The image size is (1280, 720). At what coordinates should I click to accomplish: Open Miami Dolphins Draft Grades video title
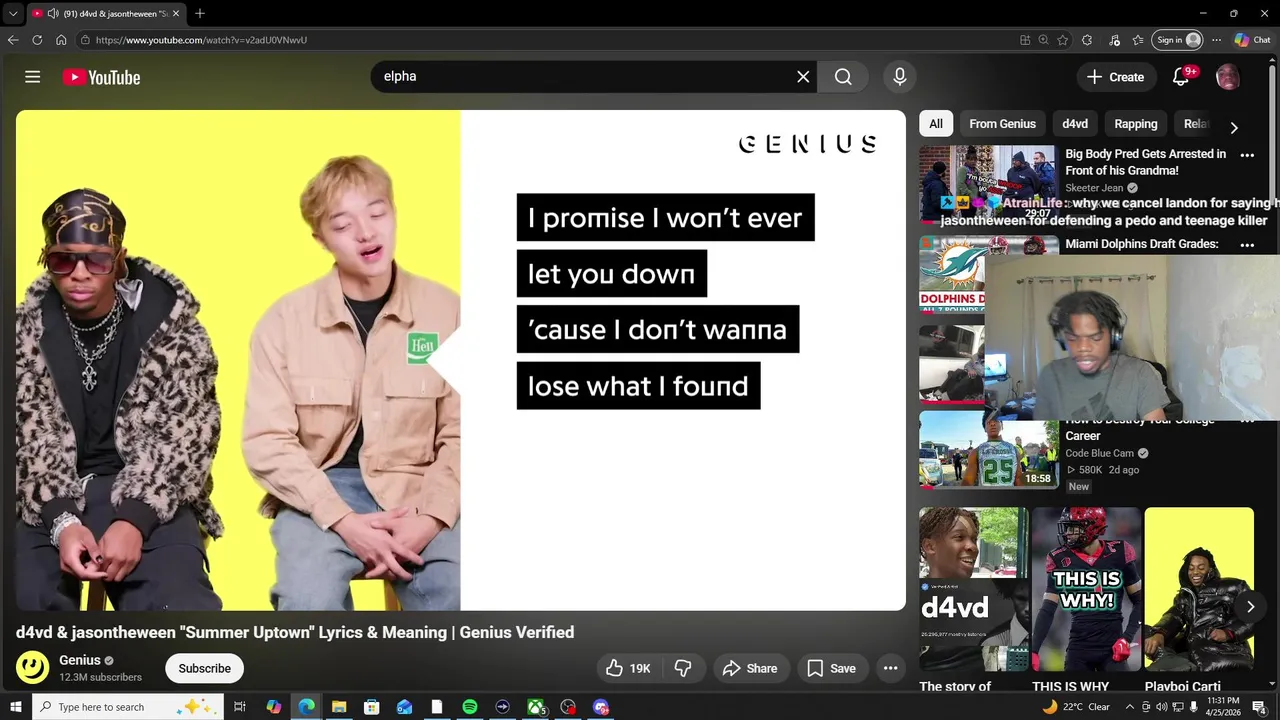coord(1142,244)
